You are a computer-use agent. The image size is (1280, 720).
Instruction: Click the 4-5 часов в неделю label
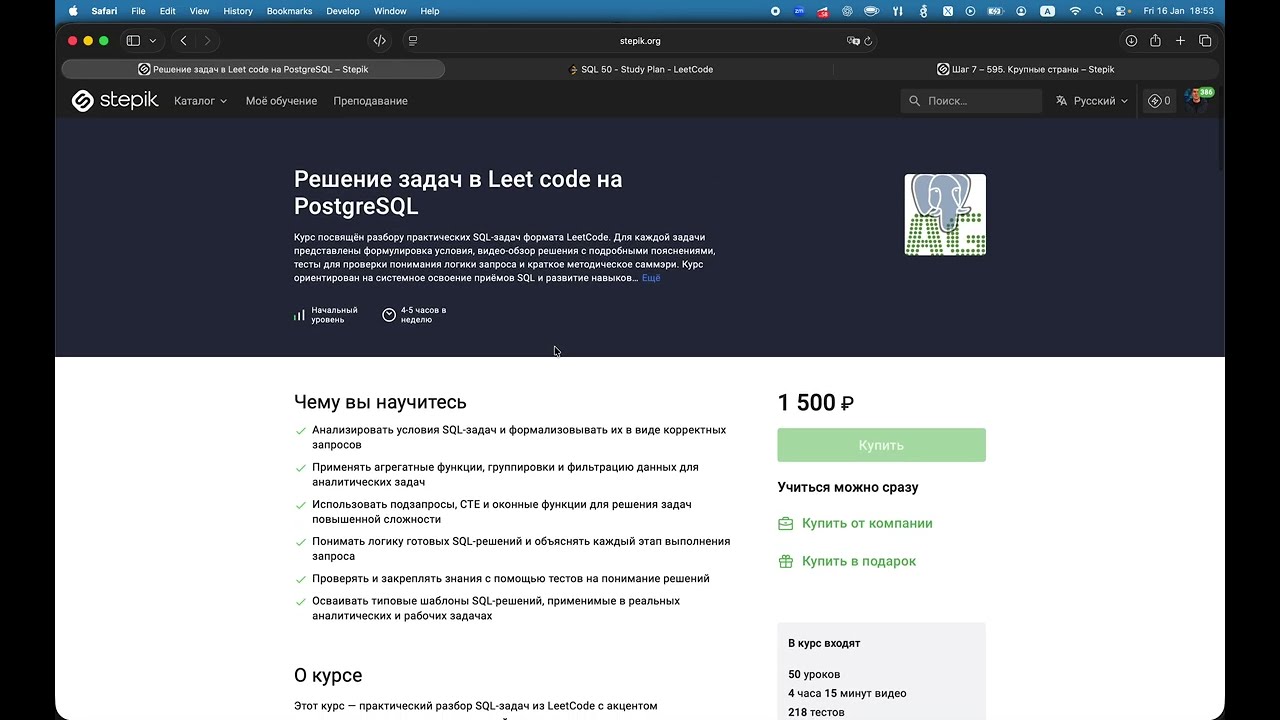point(423,315)
